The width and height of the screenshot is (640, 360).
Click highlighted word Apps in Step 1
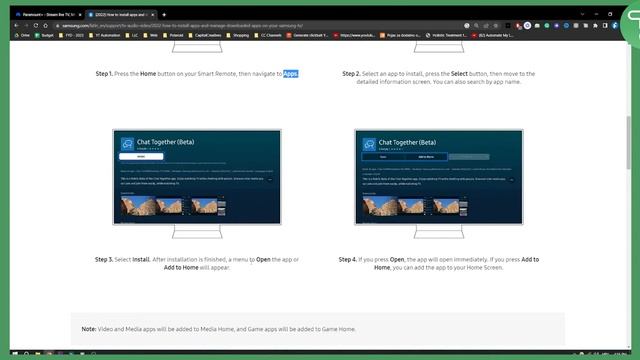(x=291, y=74)
